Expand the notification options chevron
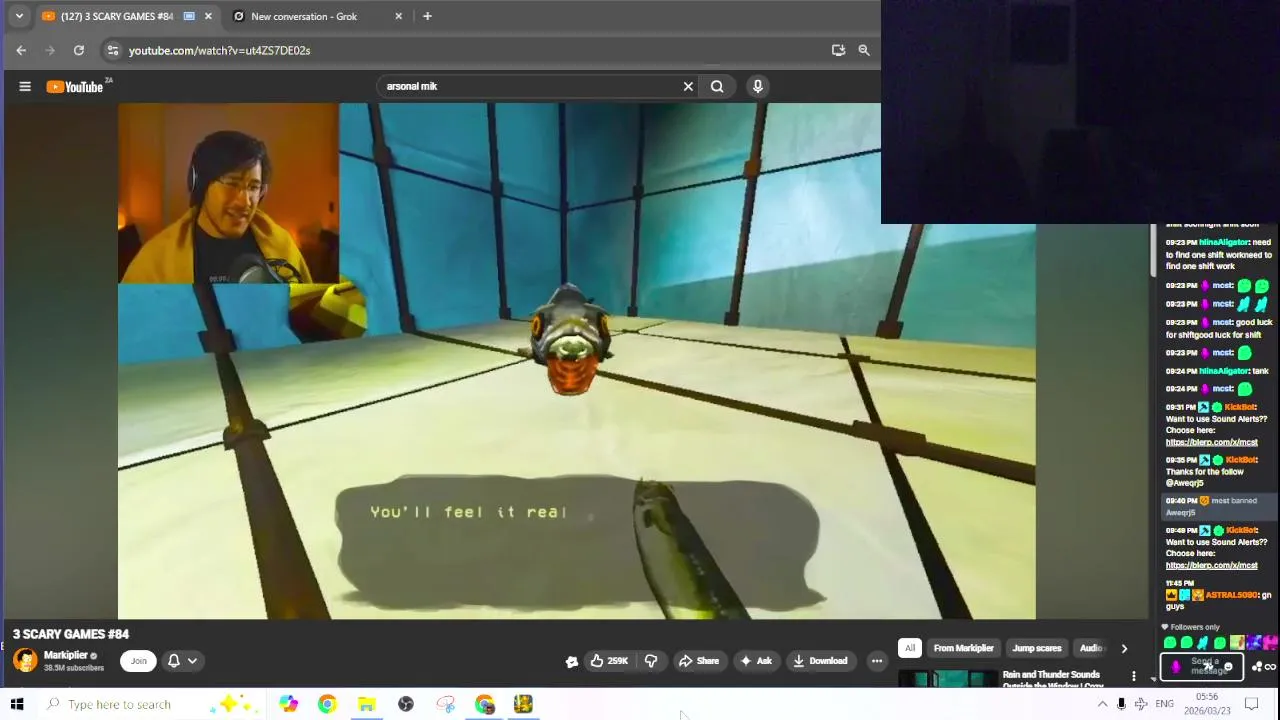Viewport: 1280px width, 720px height. [192, 661]
